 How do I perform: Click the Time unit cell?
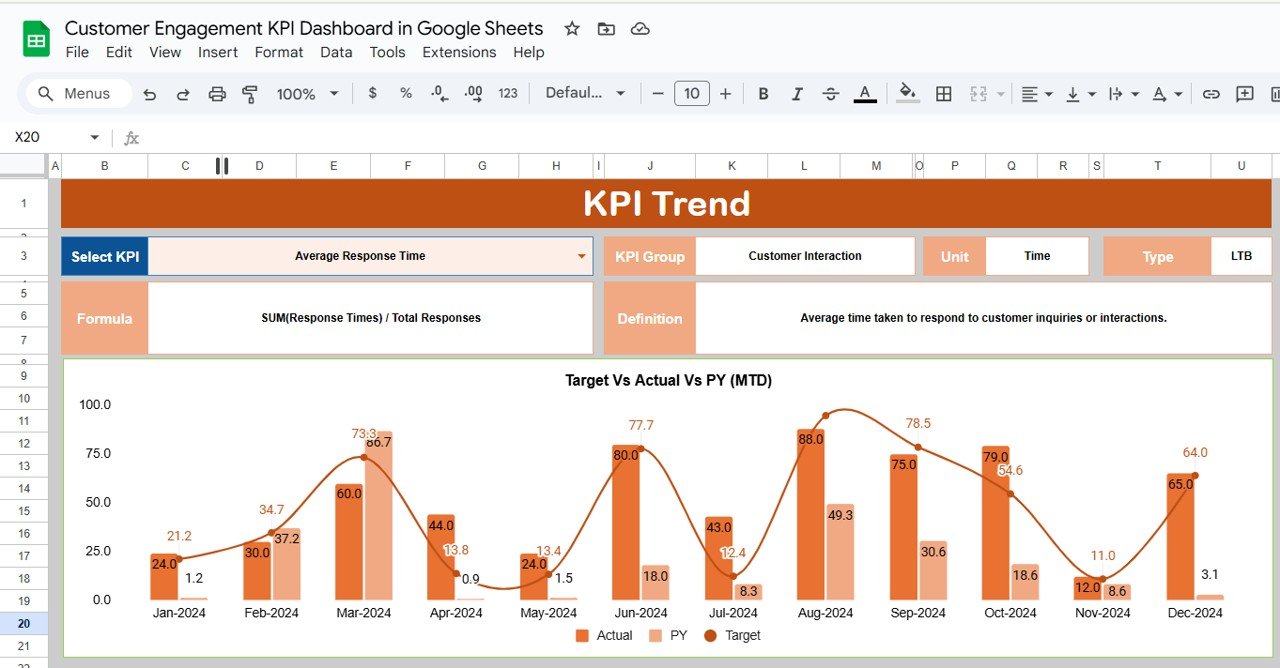pos(1037,256)
